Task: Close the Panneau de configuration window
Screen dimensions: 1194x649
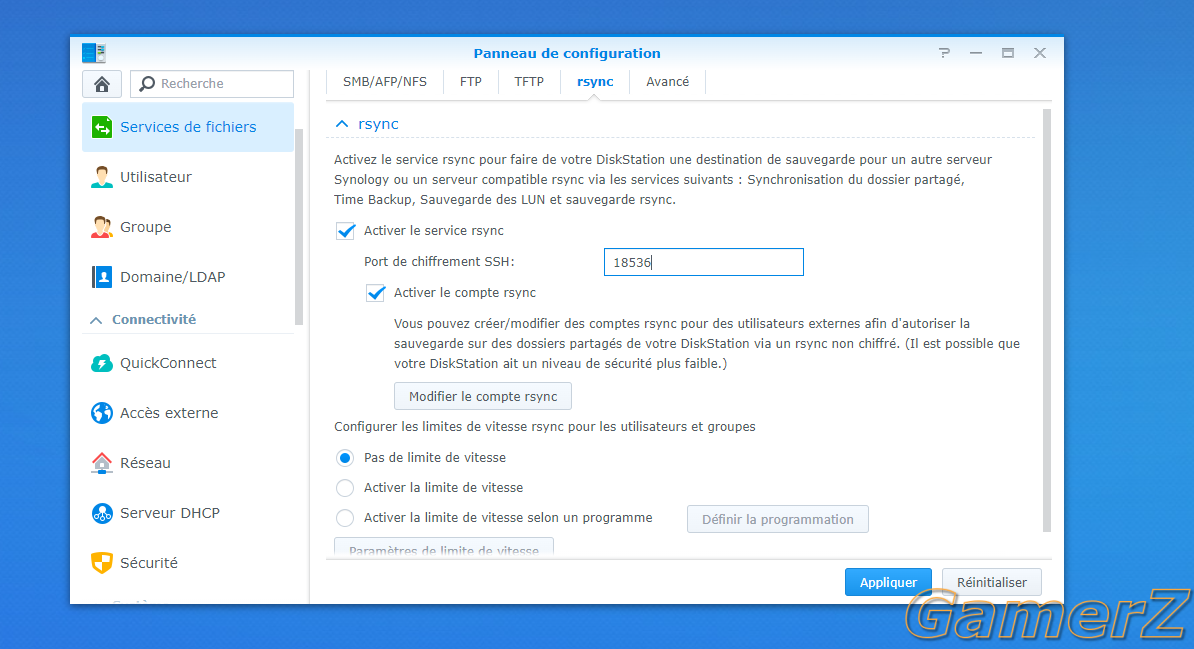Action: point(1040,53)
